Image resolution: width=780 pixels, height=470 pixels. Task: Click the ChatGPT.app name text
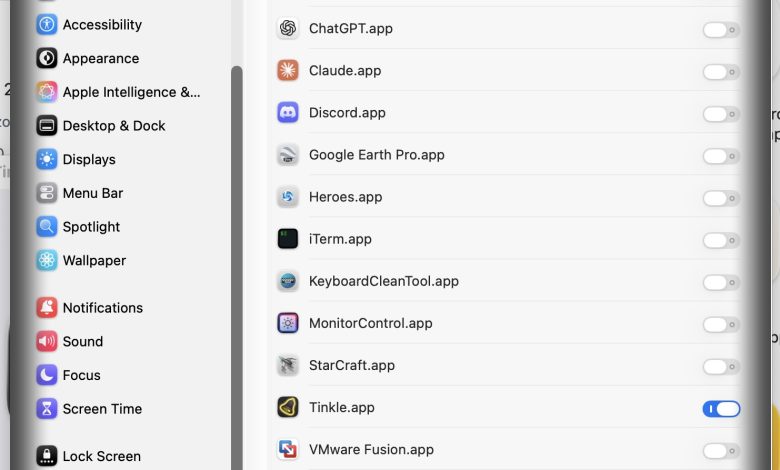pos(351,29)
